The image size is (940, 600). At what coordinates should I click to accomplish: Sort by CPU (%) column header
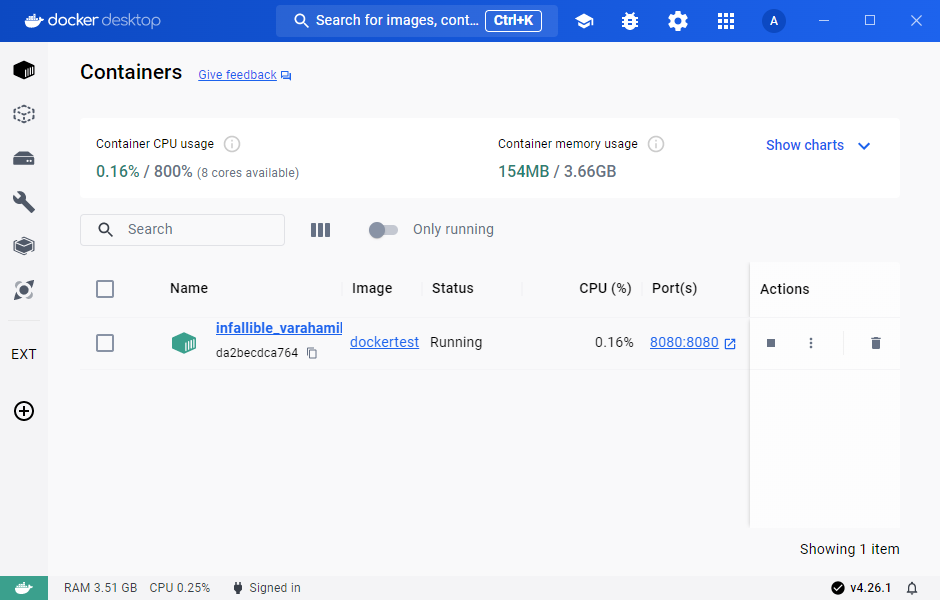[605, 288]
